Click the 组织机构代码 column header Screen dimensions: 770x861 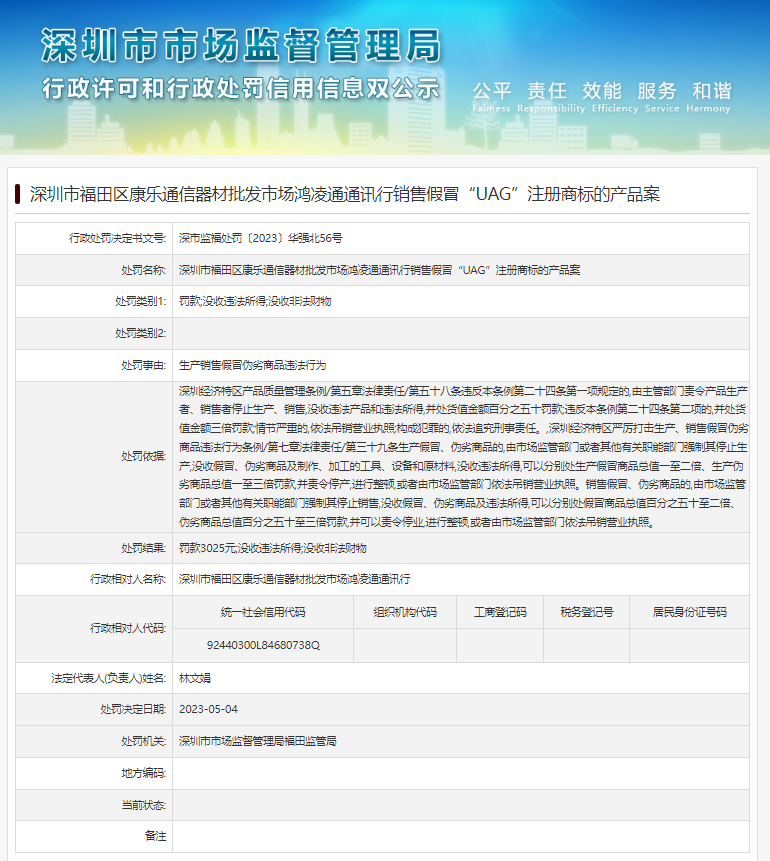click(405, 612)
